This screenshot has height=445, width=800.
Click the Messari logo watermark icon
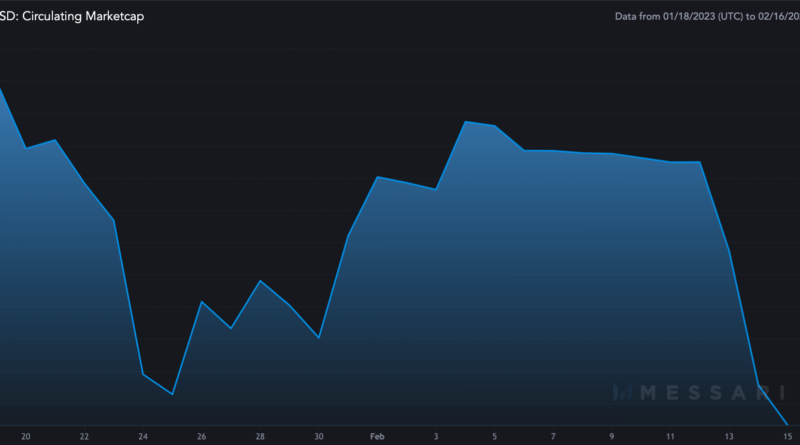click(x=626, y=393)
